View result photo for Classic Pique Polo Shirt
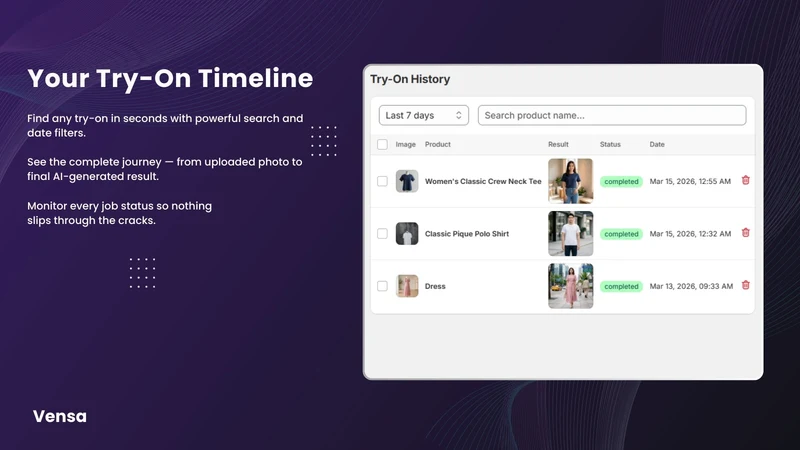Screen dimensions: 800x450 [570, 234]
